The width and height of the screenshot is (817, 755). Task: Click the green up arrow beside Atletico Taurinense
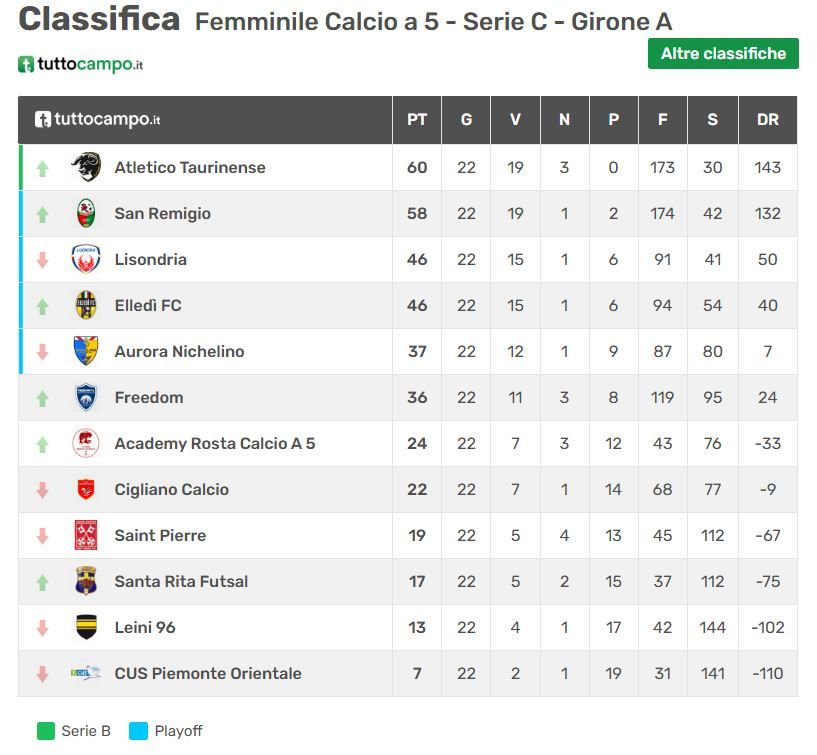point(42,169)
